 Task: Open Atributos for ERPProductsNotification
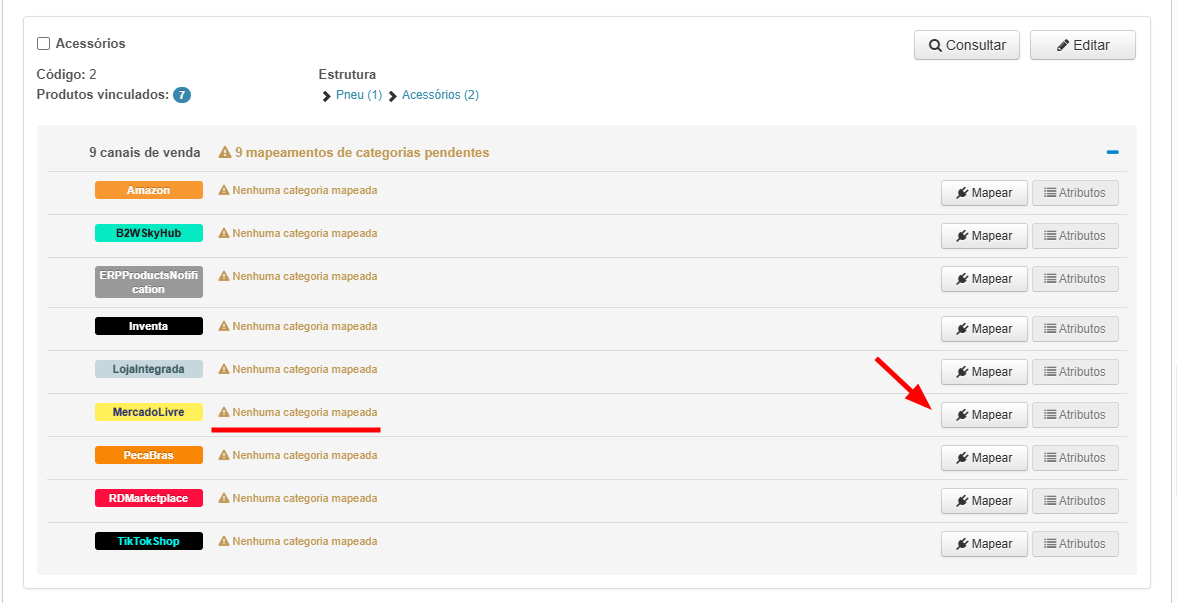(1075, 279)
